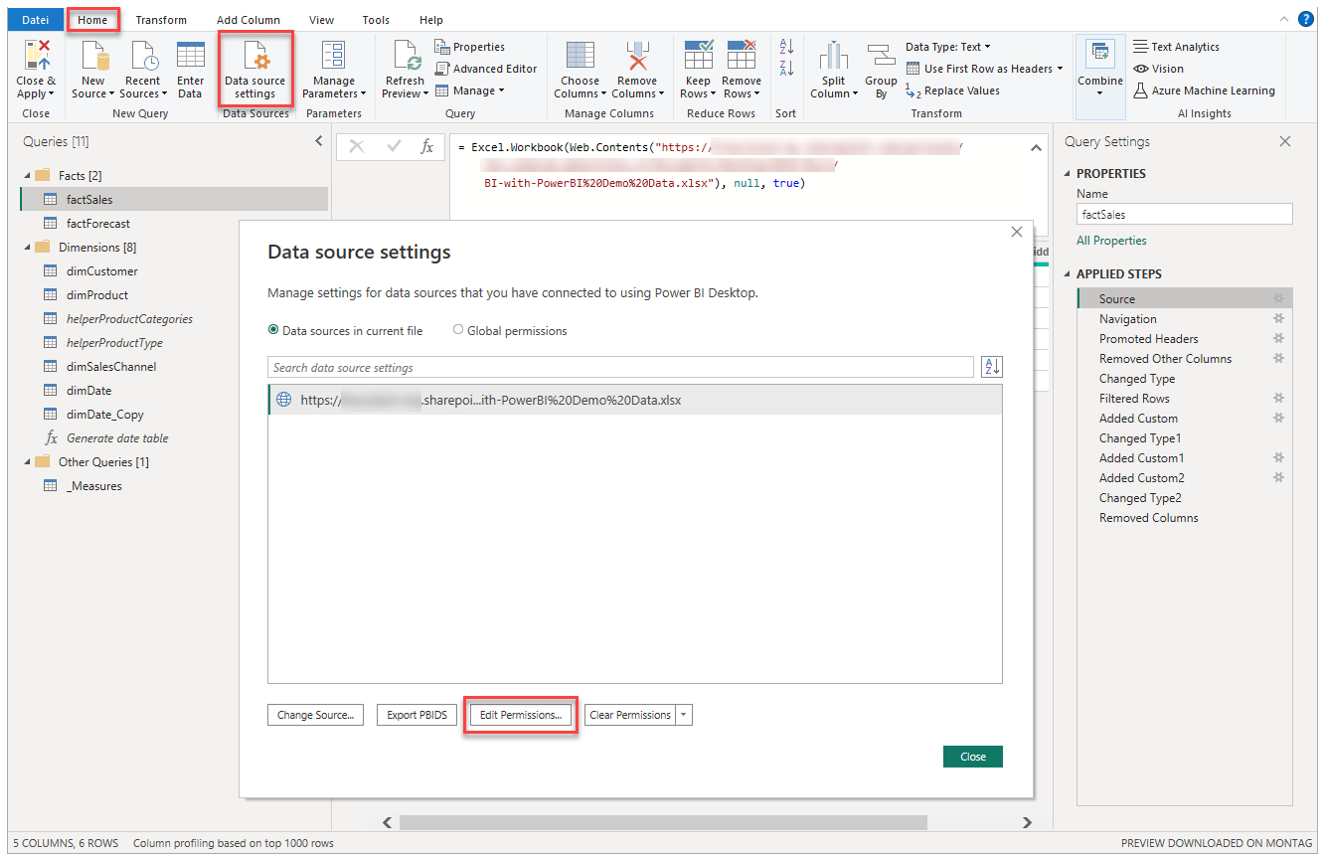This screenshot has width=1322, height=862.
Task: Collapse the APPLIED STEPS section
Action: (1068, 274)
